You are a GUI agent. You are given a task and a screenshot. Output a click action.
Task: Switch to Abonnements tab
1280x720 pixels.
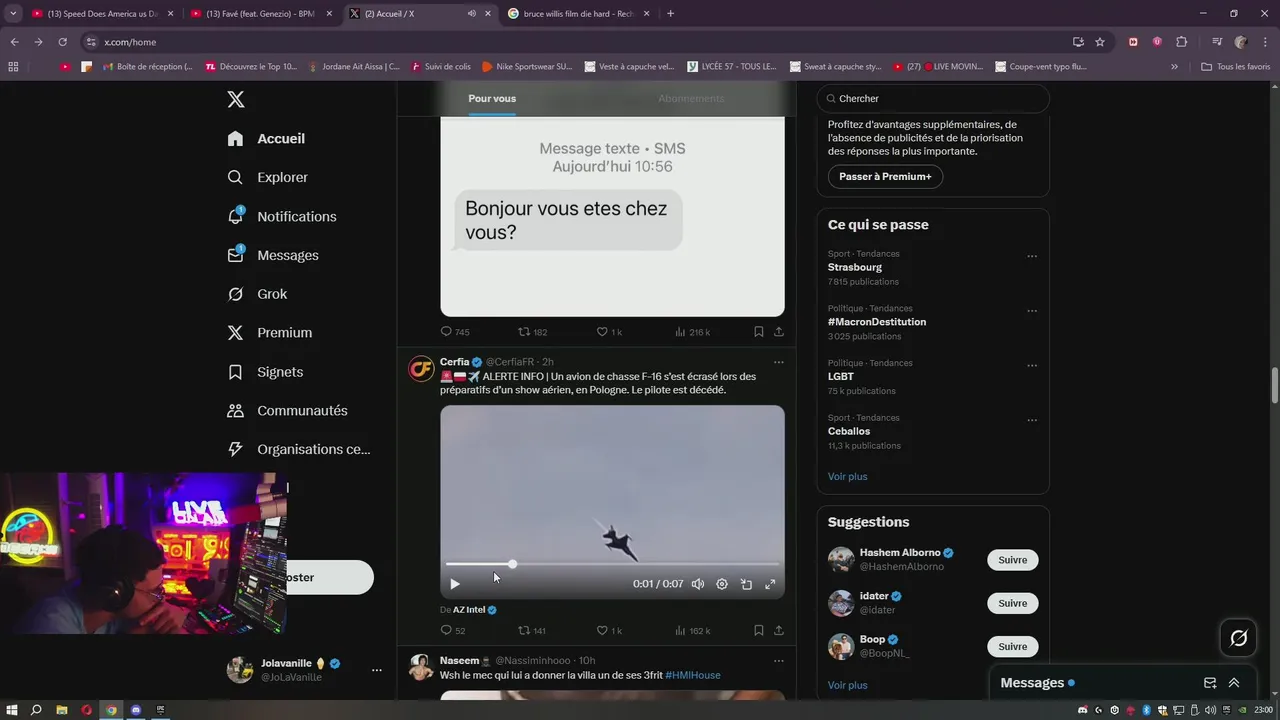click(x=691, y=98)
